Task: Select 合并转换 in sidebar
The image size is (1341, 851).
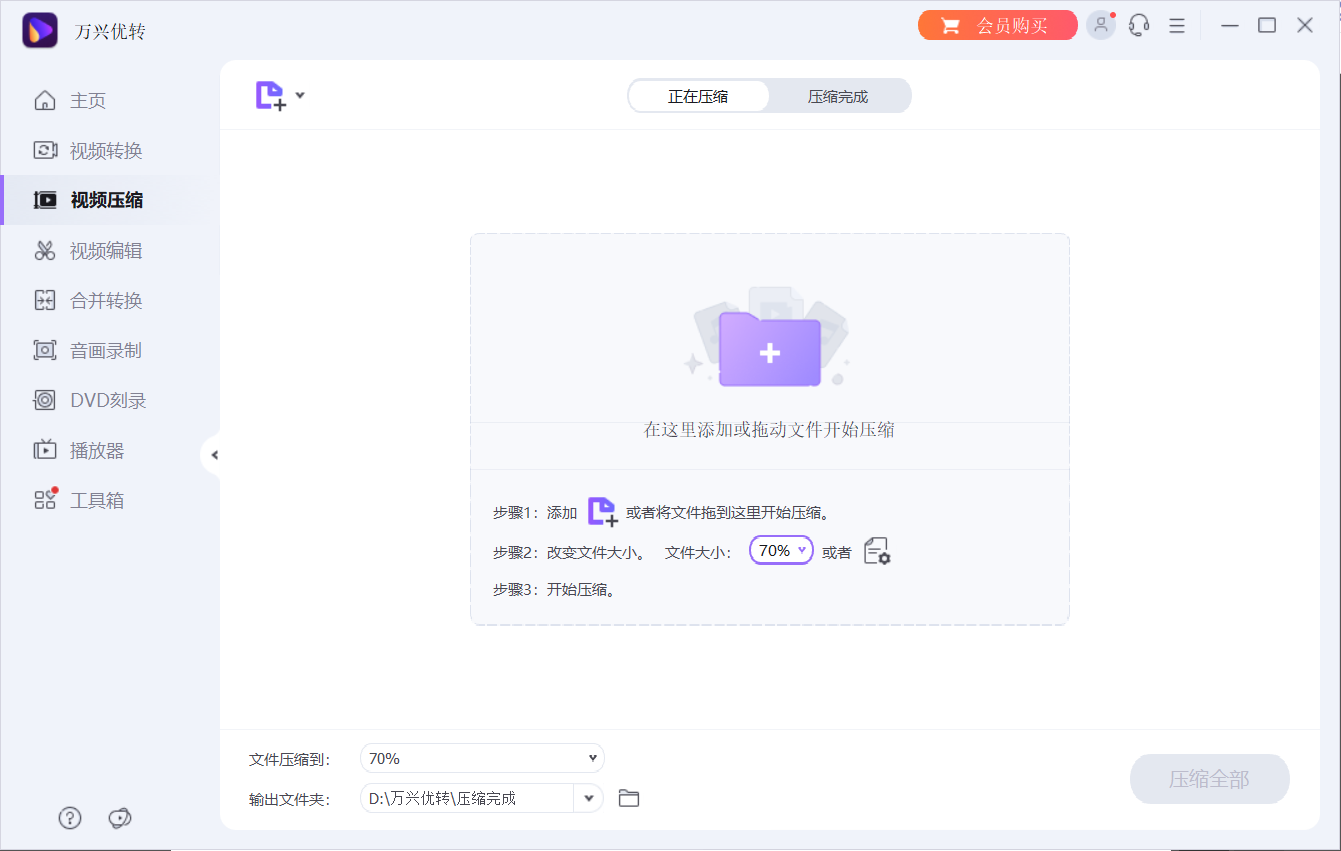Action: pos(105,301)
